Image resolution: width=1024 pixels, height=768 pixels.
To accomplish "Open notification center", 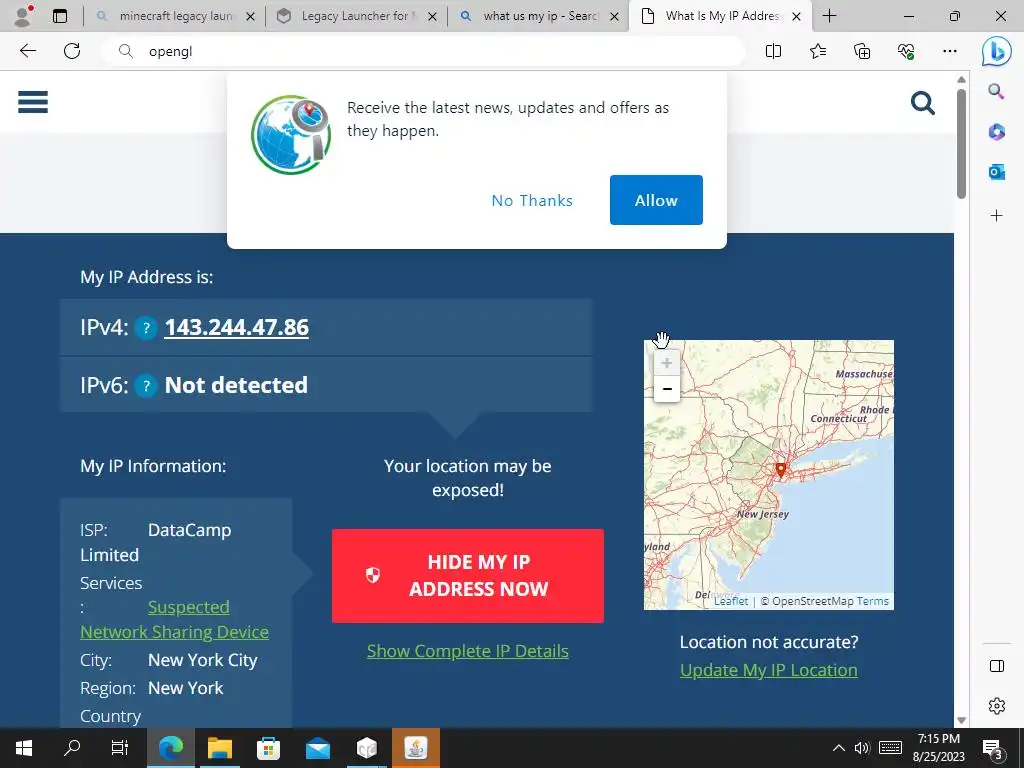I will [x=993, y=748].
